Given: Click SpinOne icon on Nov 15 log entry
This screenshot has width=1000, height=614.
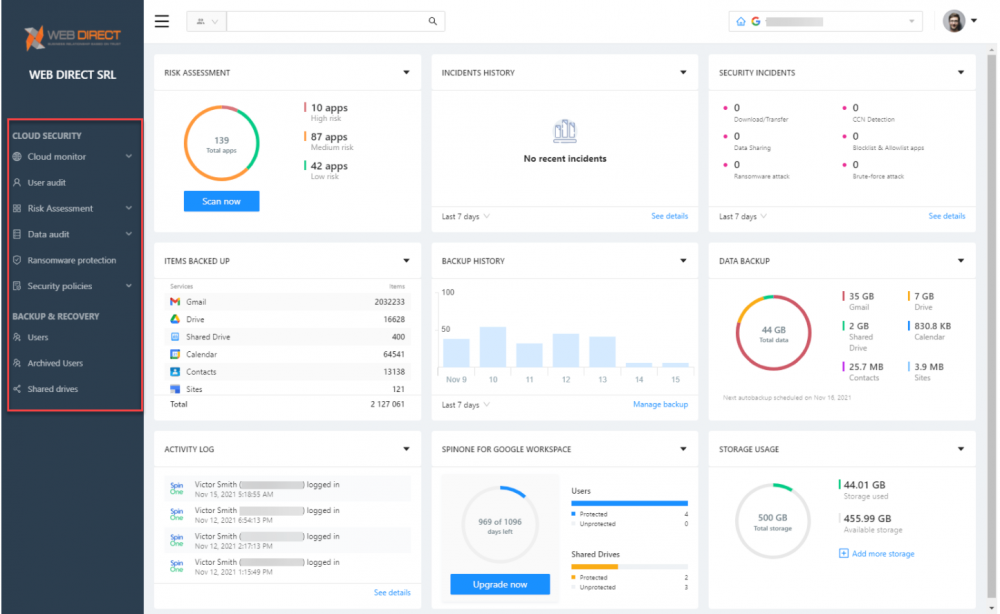Looking at the screenshot, I should pyautogui.click(x=177, y=488).
